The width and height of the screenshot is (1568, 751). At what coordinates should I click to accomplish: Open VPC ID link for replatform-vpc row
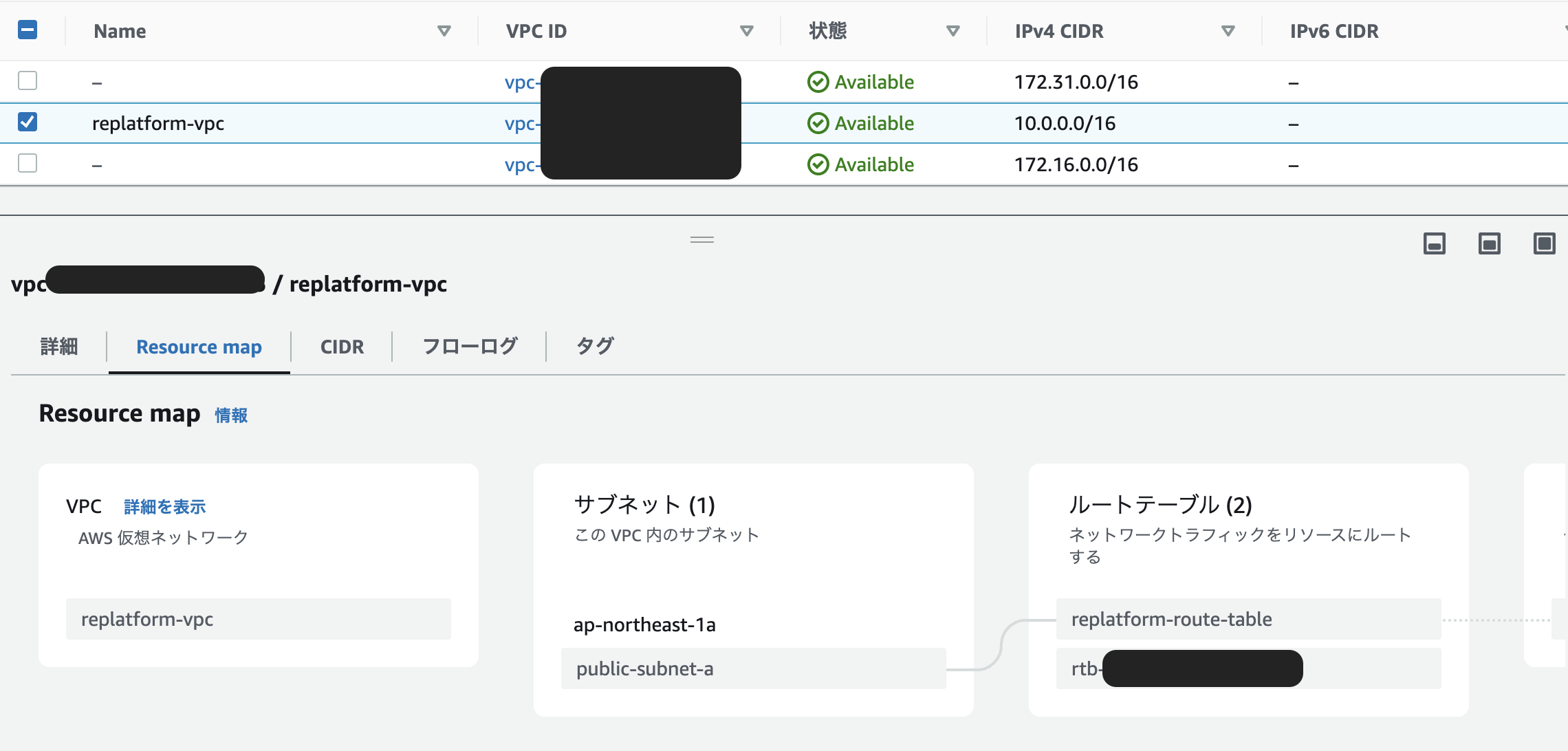pos(523,124)
